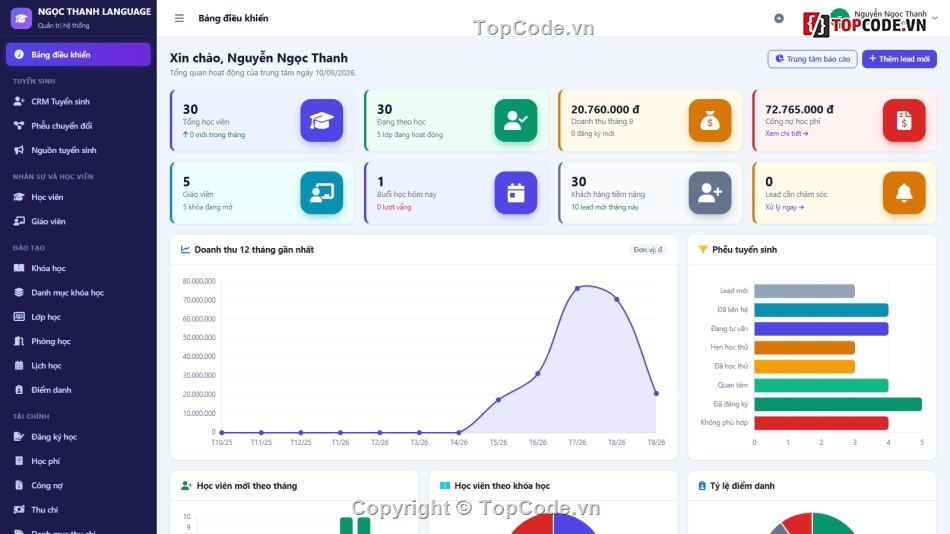Image resolution: width=950 pixels, height=534 pixels.
Task: Click the Không phù hợp red funnel bar
Action: (821, 422)
